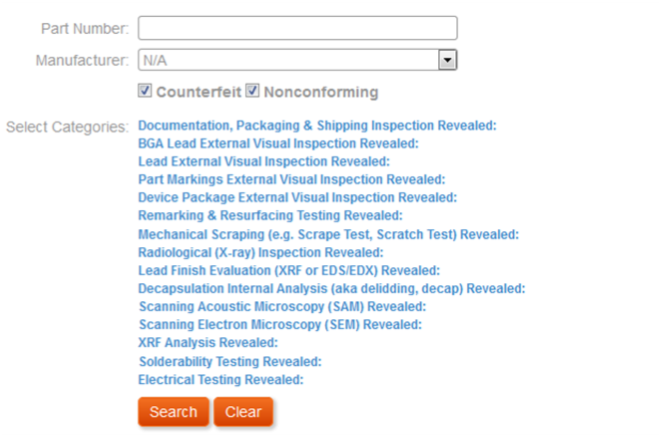Click Device Package External Visual Inspection link

pyautogui.click(x=297, y=198)
